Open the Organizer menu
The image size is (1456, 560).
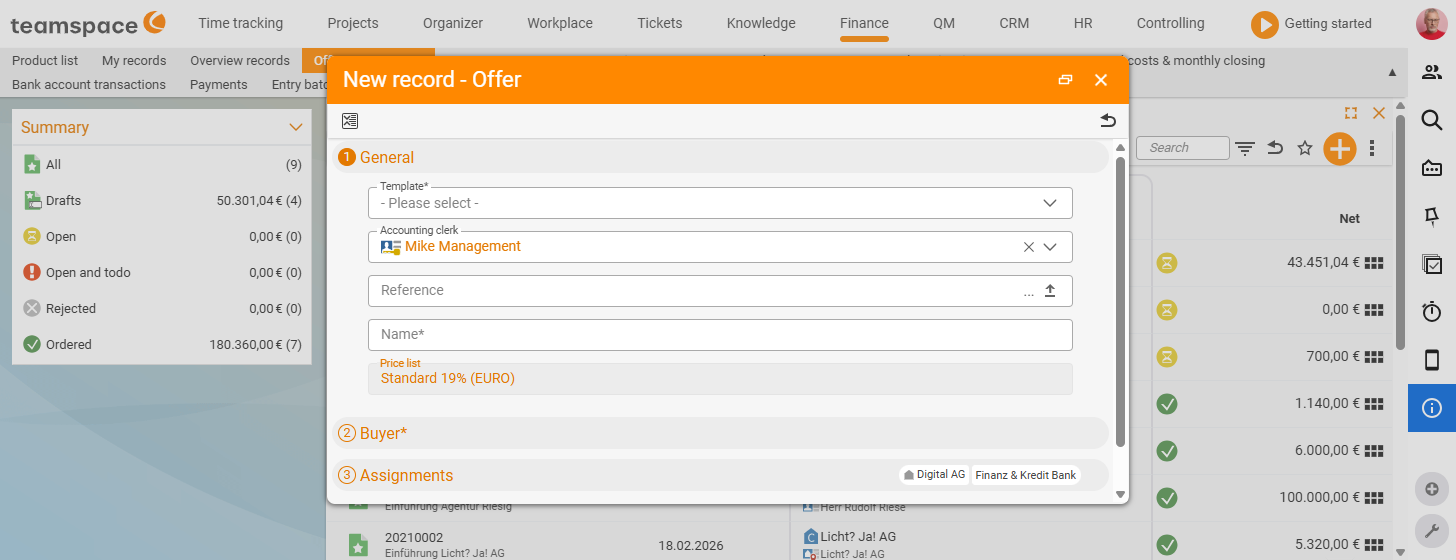[453, 23]
